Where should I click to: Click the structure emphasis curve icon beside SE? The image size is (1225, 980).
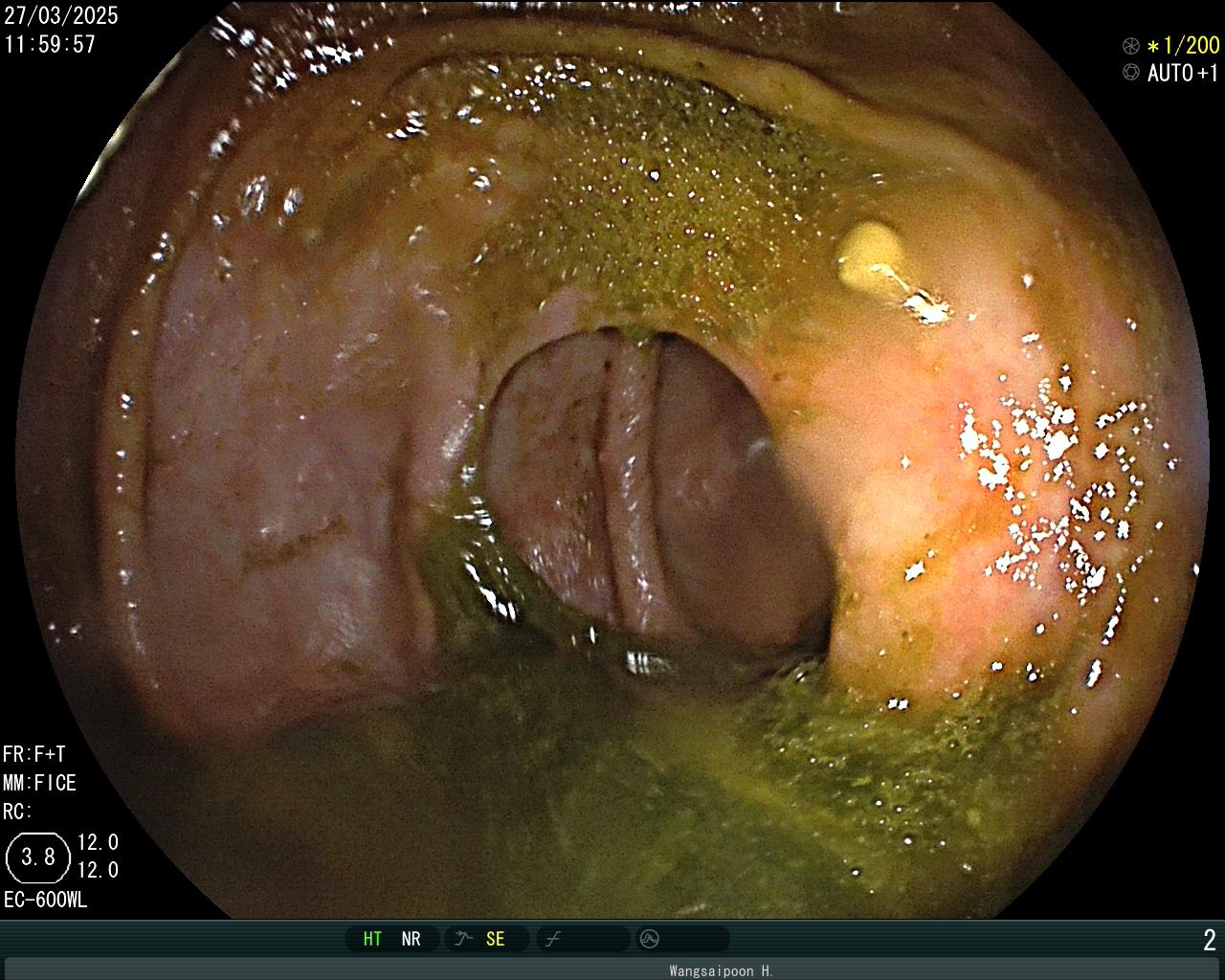click(x=464, y=939)
